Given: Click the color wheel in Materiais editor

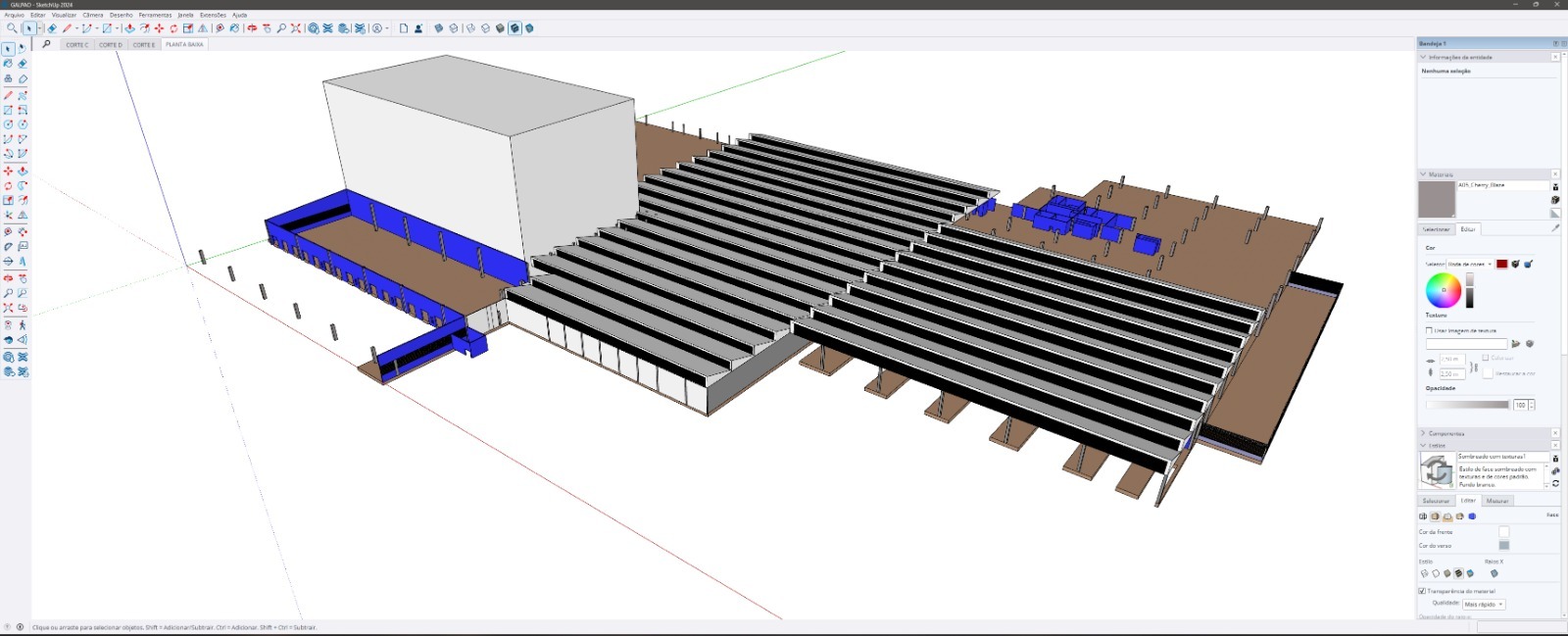Looking at the screenshot, I should (1443, 290).
